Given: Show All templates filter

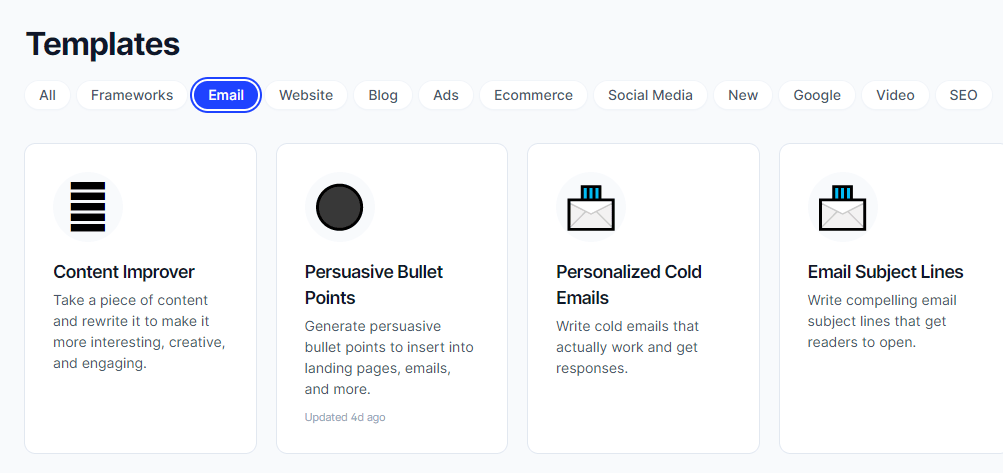Looking at the screenshot, I should click(47, 95).
